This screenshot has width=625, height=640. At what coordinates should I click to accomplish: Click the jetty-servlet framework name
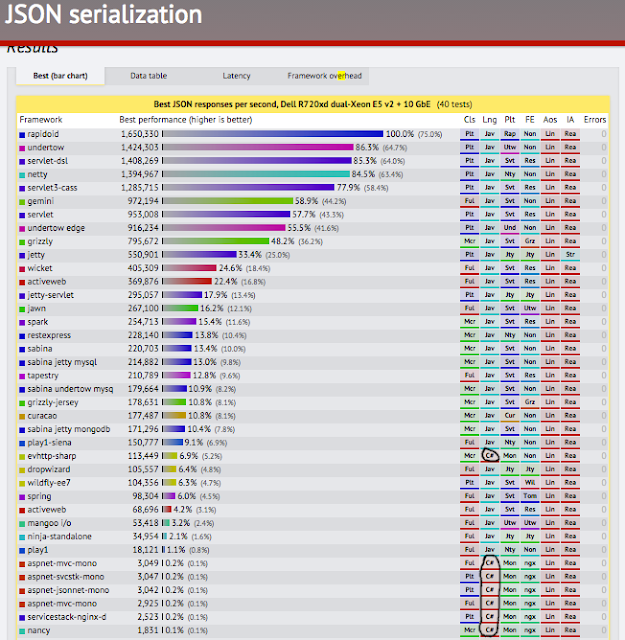pyautogui.click(x=51, y=295)
